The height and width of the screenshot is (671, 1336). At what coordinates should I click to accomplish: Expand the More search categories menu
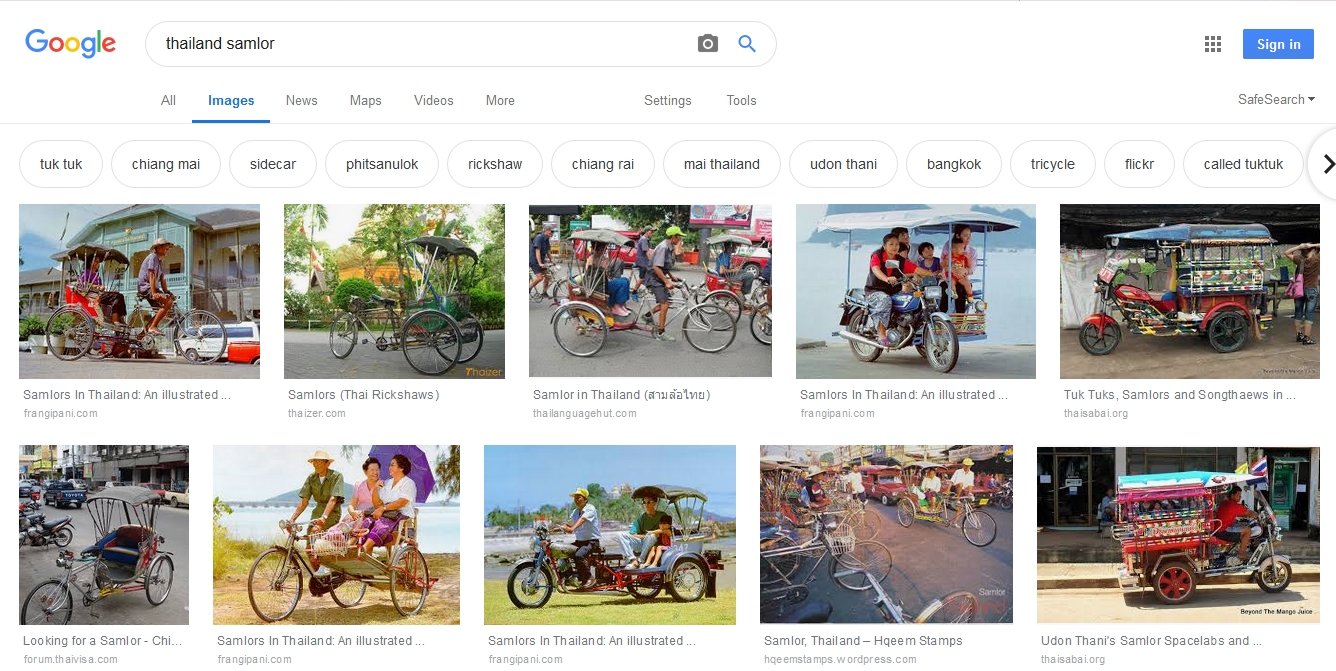[500, 100]
